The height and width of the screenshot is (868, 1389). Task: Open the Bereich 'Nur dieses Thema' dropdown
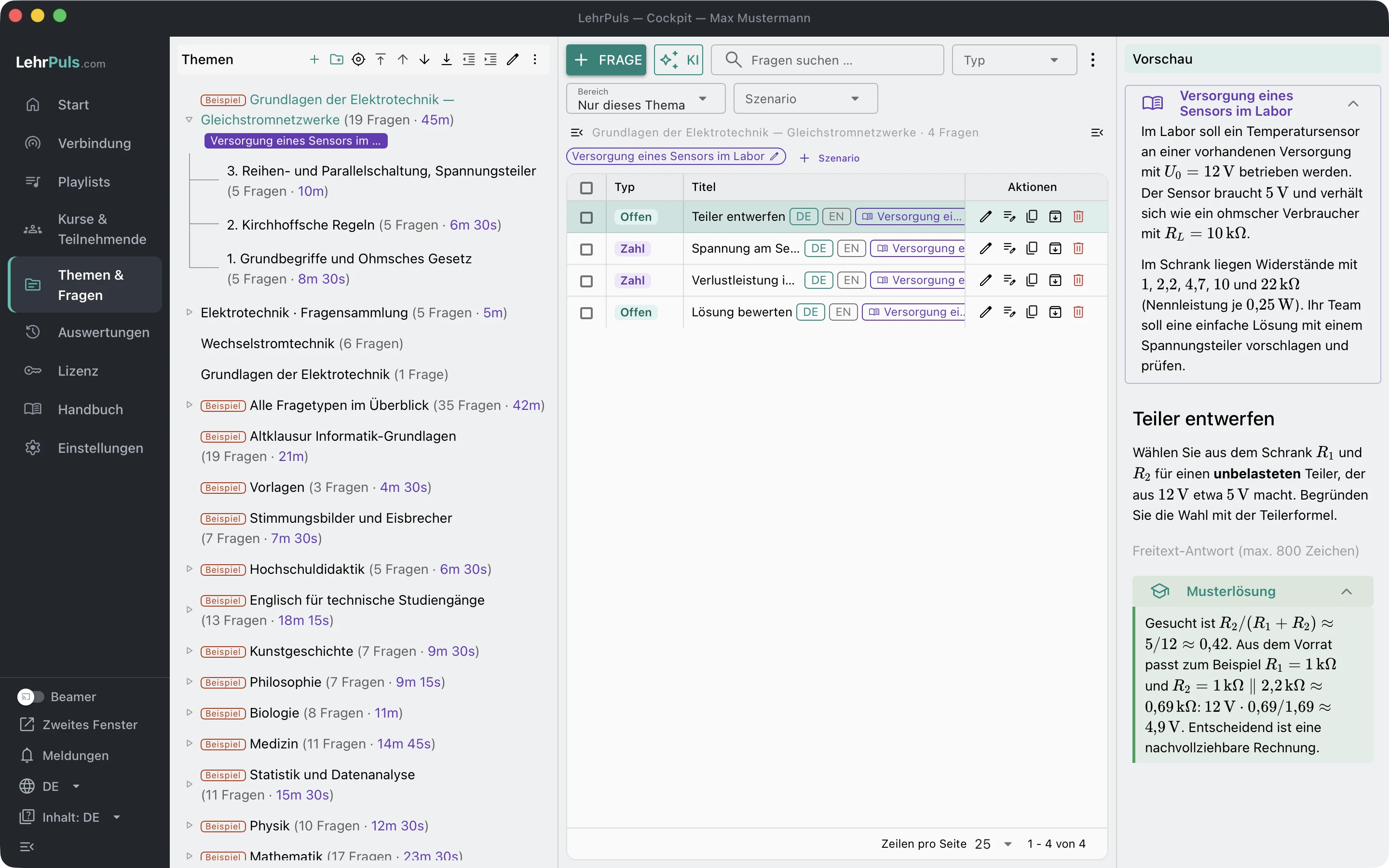[646, 99]
